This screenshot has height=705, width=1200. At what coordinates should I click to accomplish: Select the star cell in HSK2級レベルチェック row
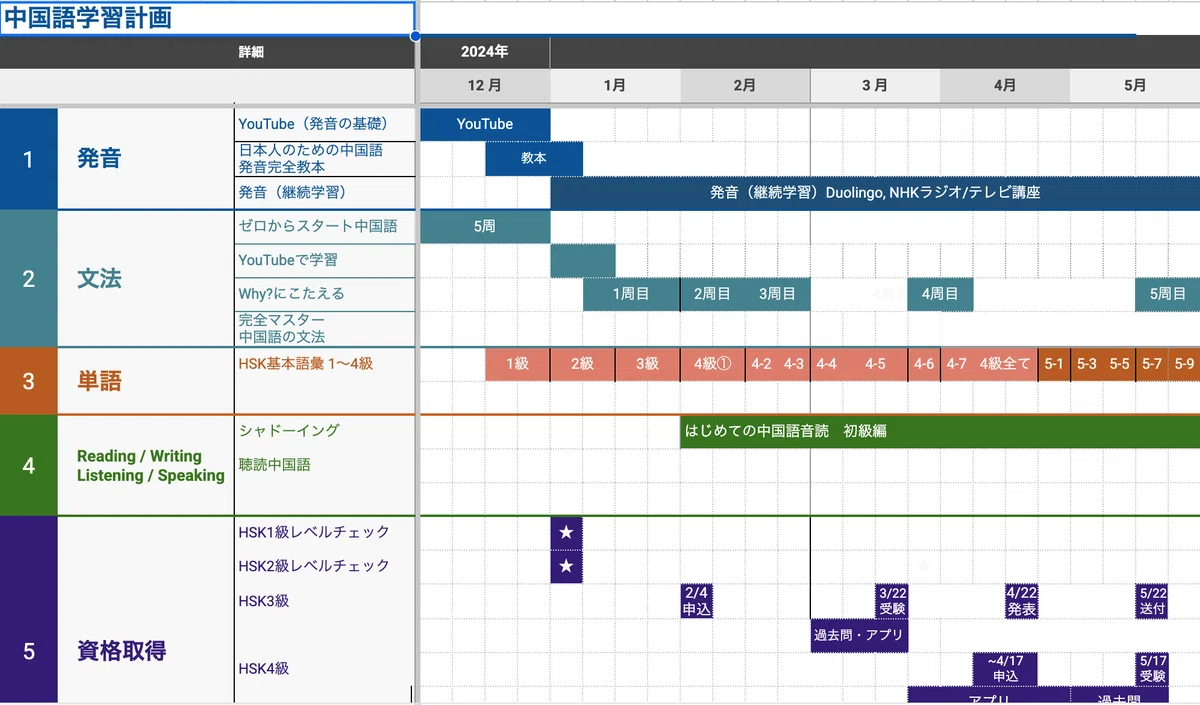tap(566, 567)
